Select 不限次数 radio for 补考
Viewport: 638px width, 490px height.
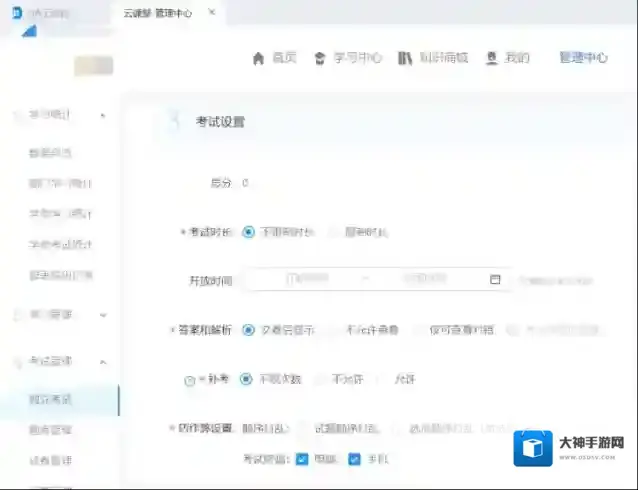pos(246,379)
